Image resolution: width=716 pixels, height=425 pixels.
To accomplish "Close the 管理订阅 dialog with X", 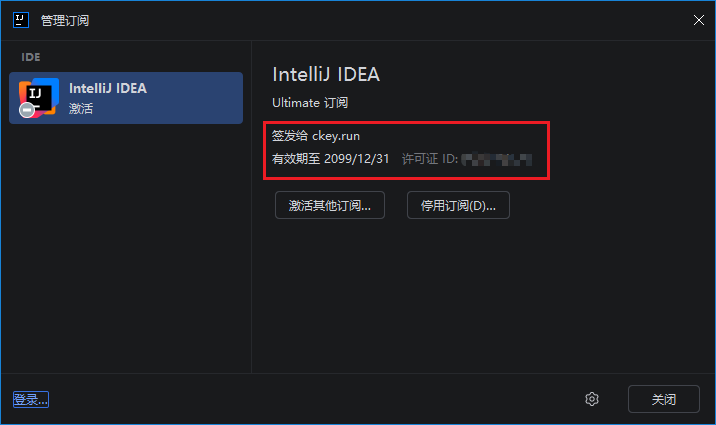I will coord(699,20).
